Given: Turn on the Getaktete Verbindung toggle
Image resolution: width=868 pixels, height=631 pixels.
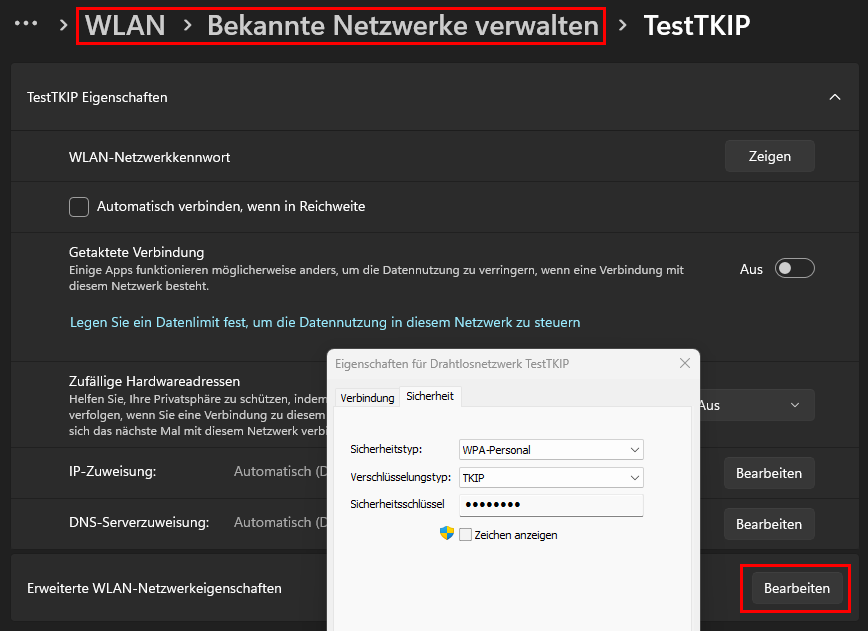Looking at the screenshot, I should coord(795,268).
